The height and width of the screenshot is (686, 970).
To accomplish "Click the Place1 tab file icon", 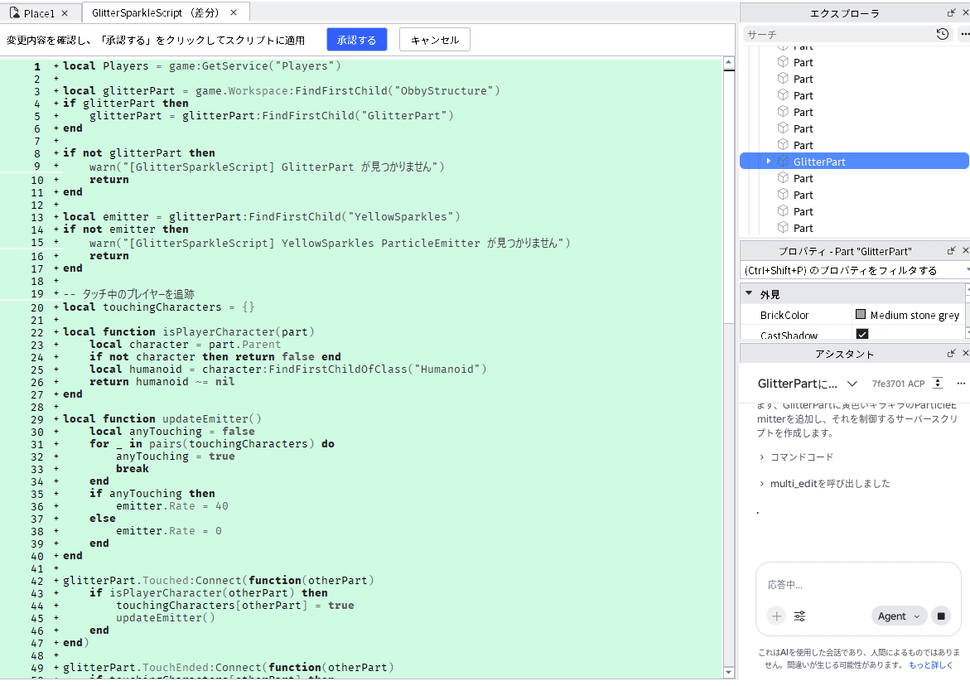I will [x=14, y=13].
